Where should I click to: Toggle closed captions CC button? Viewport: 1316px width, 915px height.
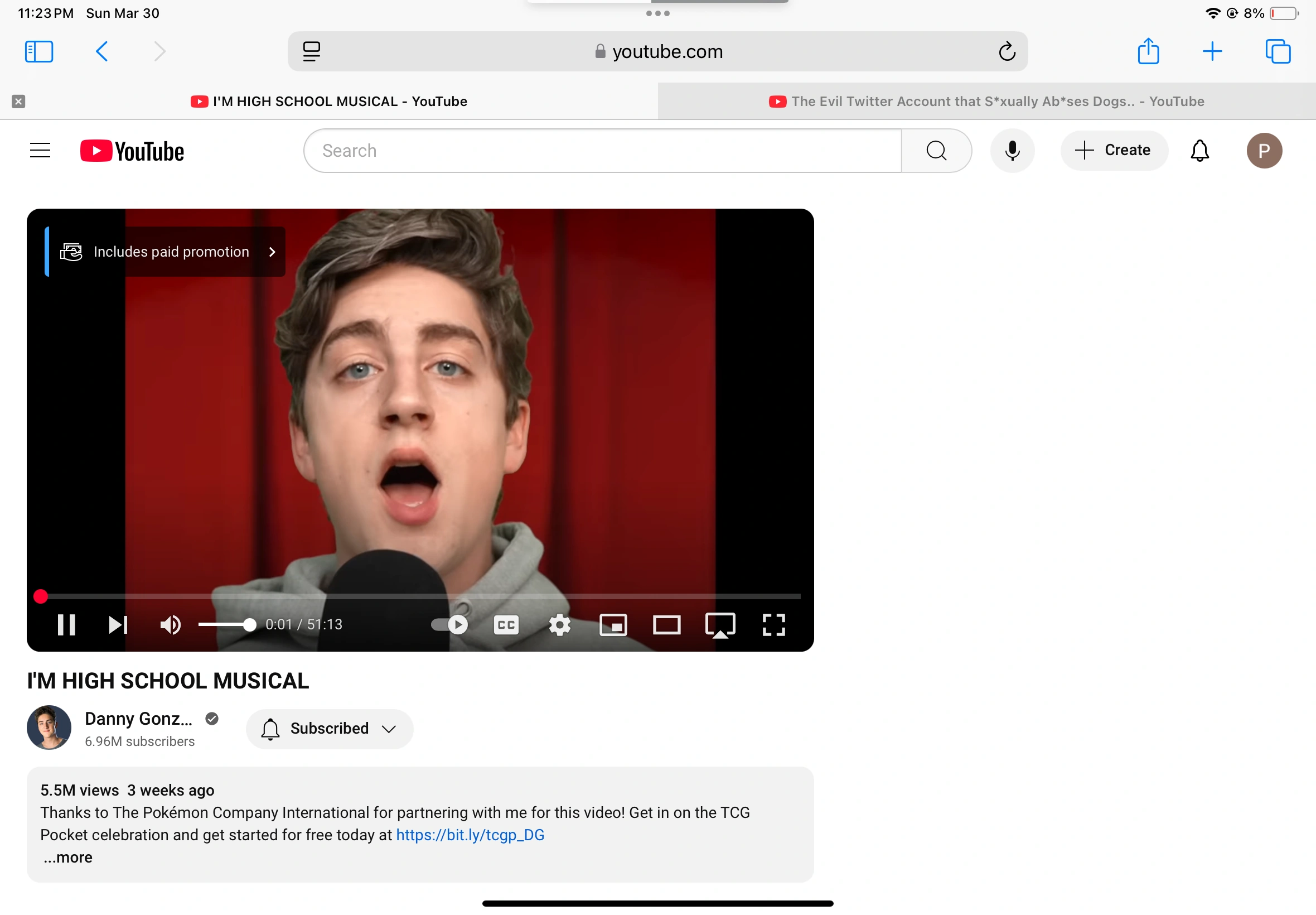[x=506, y=624]
